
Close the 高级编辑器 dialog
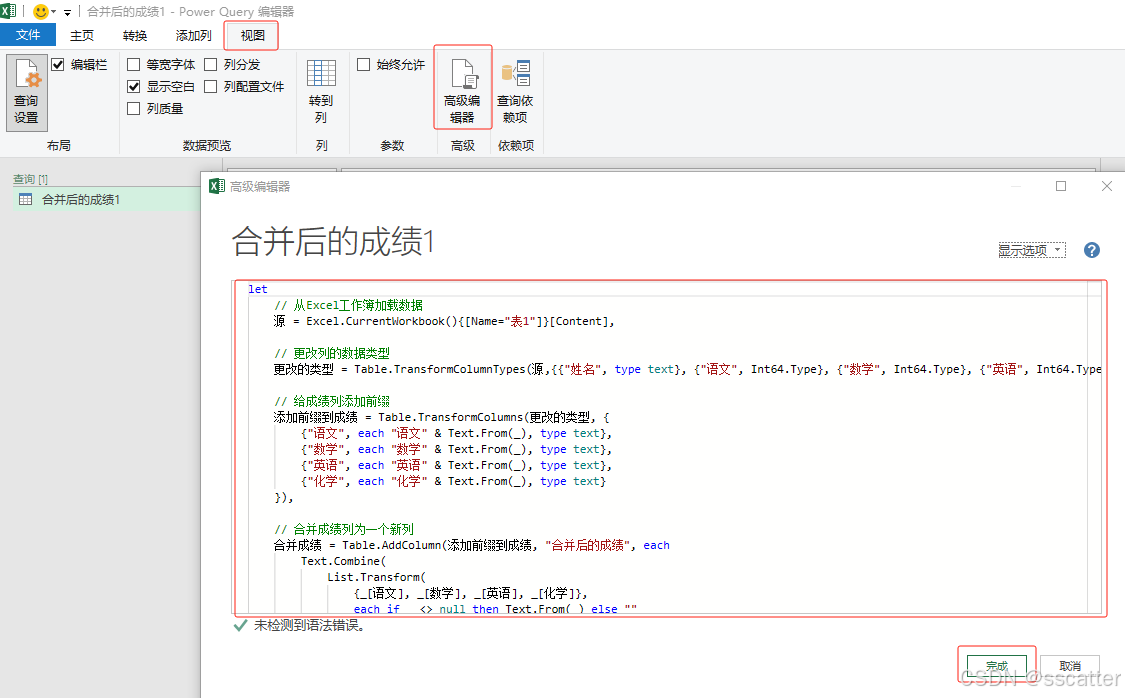point(1106,187)
